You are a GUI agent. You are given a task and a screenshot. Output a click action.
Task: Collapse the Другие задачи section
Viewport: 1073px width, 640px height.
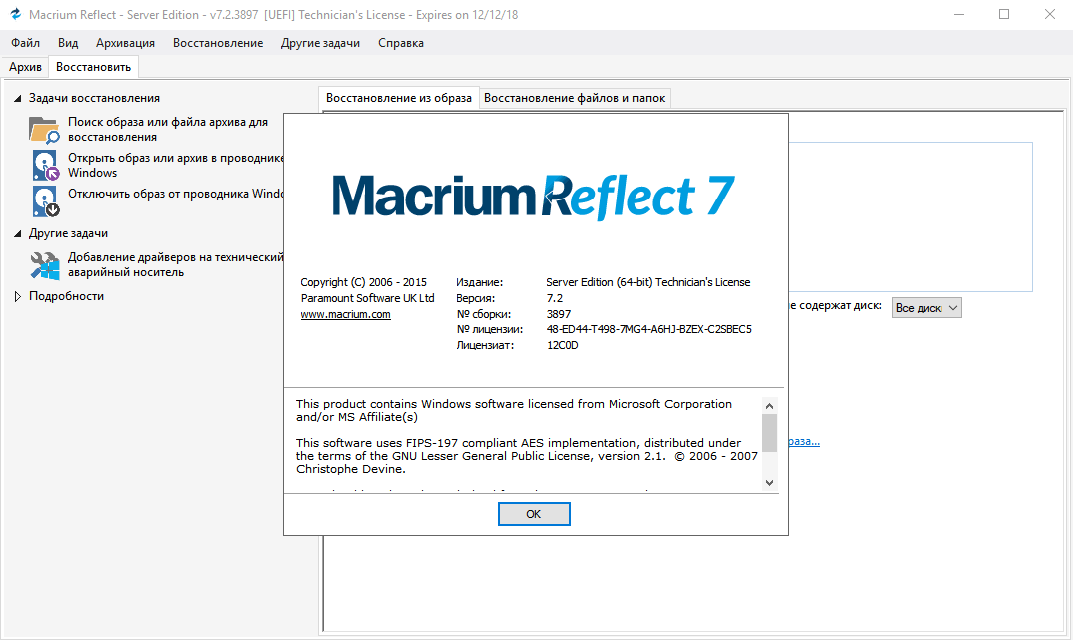point(18,233)
